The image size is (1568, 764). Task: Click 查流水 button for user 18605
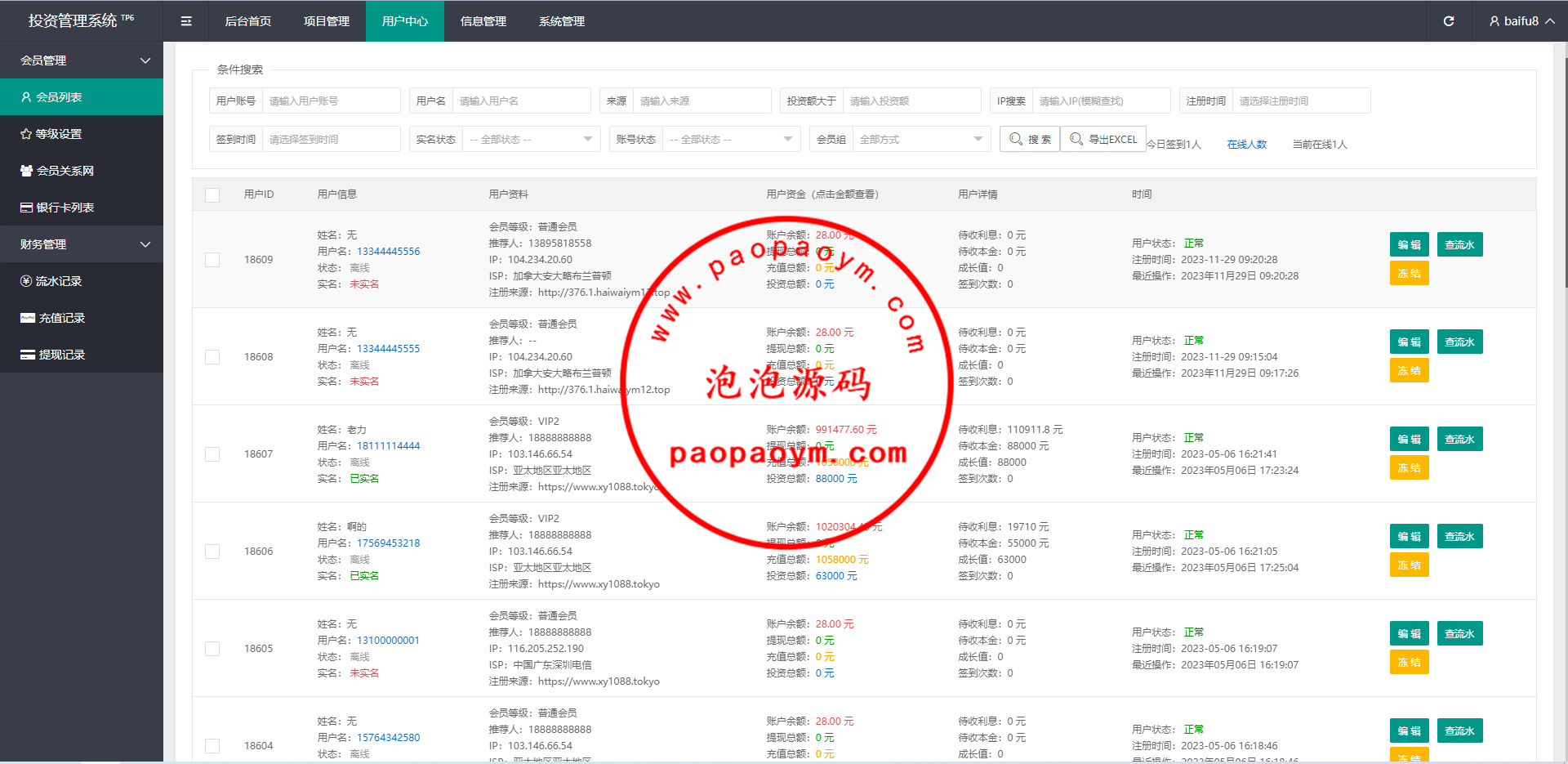click(x=1459, y=634)
